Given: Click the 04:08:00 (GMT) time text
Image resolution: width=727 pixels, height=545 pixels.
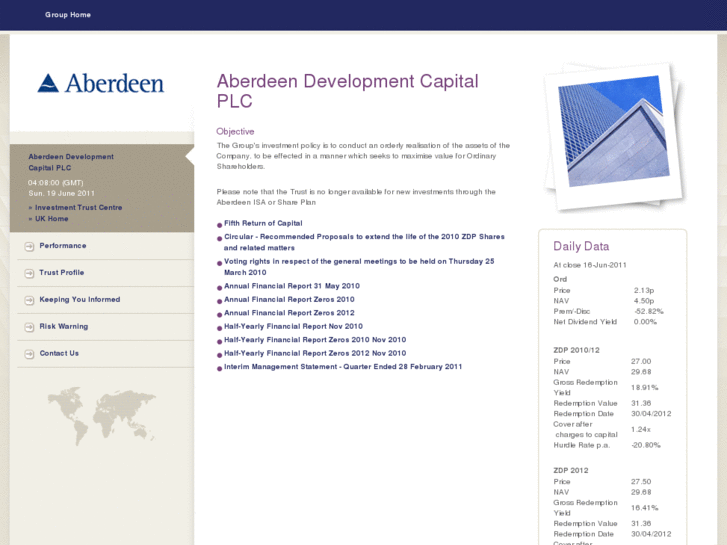Looking at the screenshot, I should tap(56, 183).
